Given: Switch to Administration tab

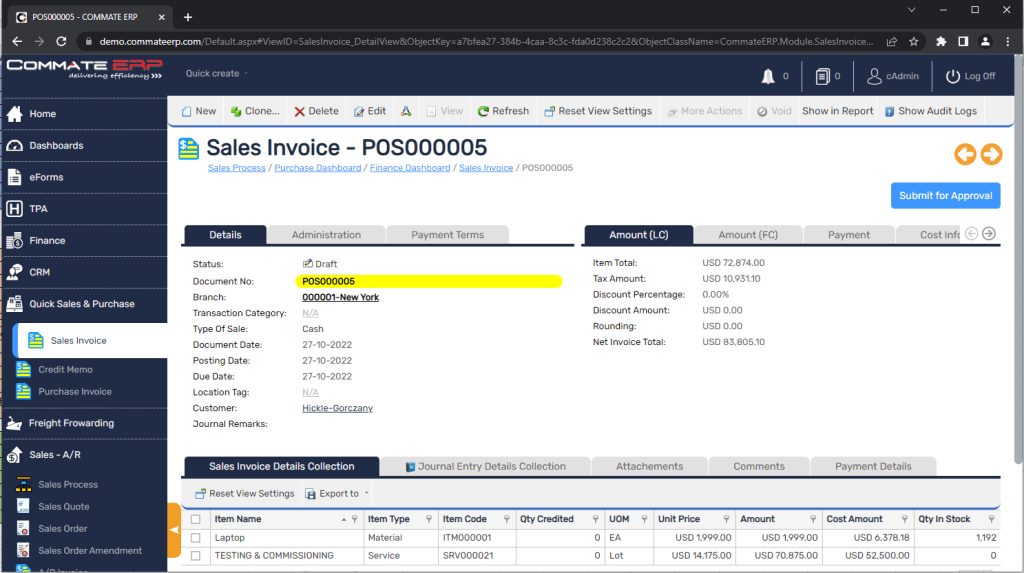Looking at the screenshot, I should click(x=326, y=235).
